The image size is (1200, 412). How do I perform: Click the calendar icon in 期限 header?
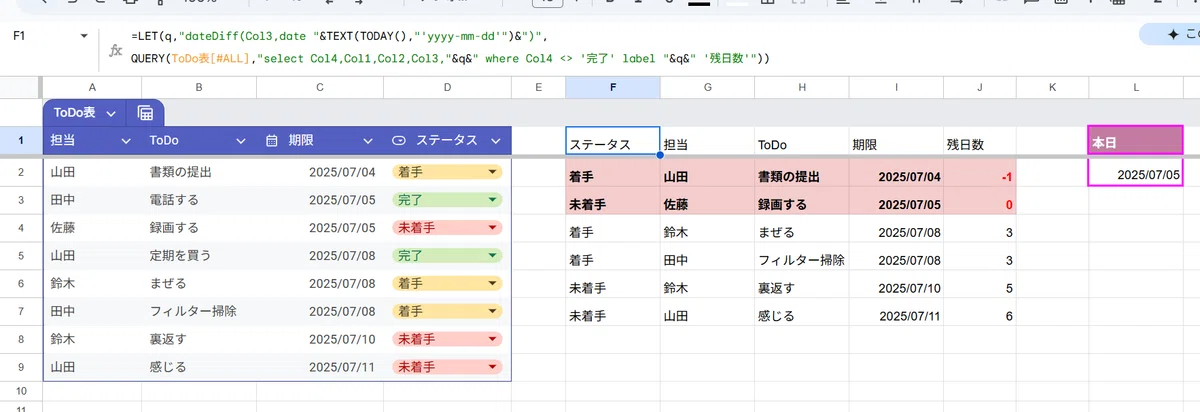click(x=271, y=142)
